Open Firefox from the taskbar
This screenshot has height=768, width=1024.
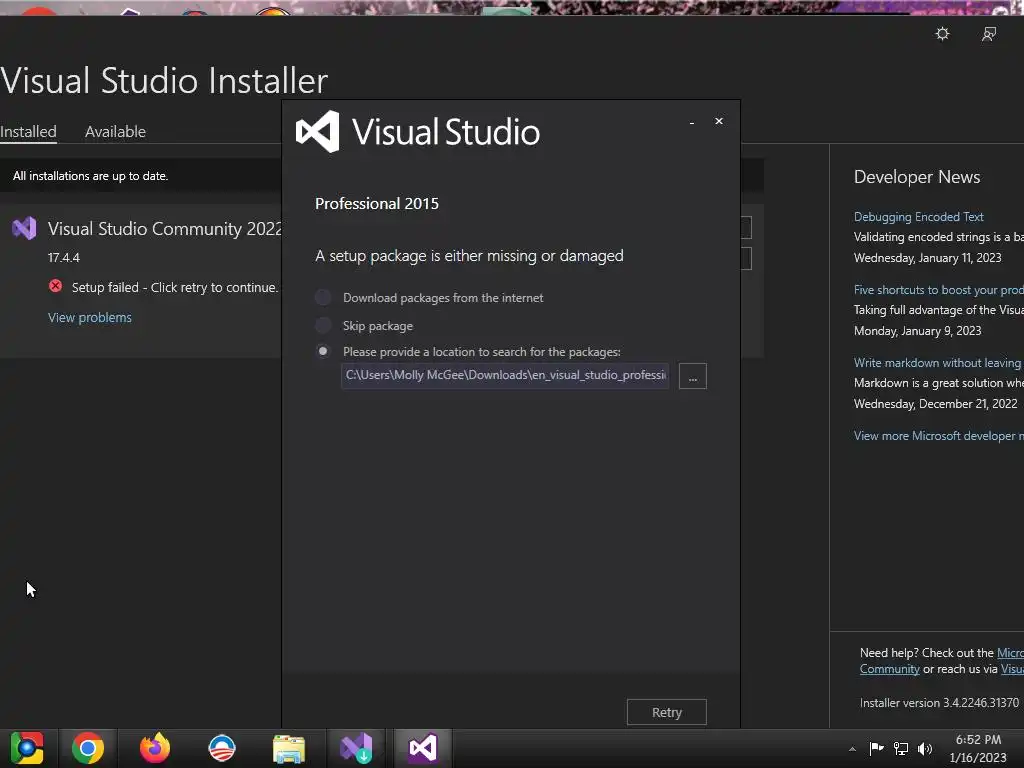(x=155, y=748)
